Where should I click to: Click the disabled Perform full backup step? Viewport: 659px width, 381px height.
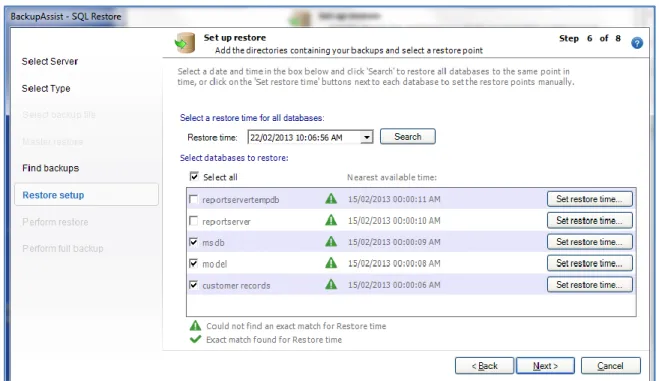pos(63,248)
